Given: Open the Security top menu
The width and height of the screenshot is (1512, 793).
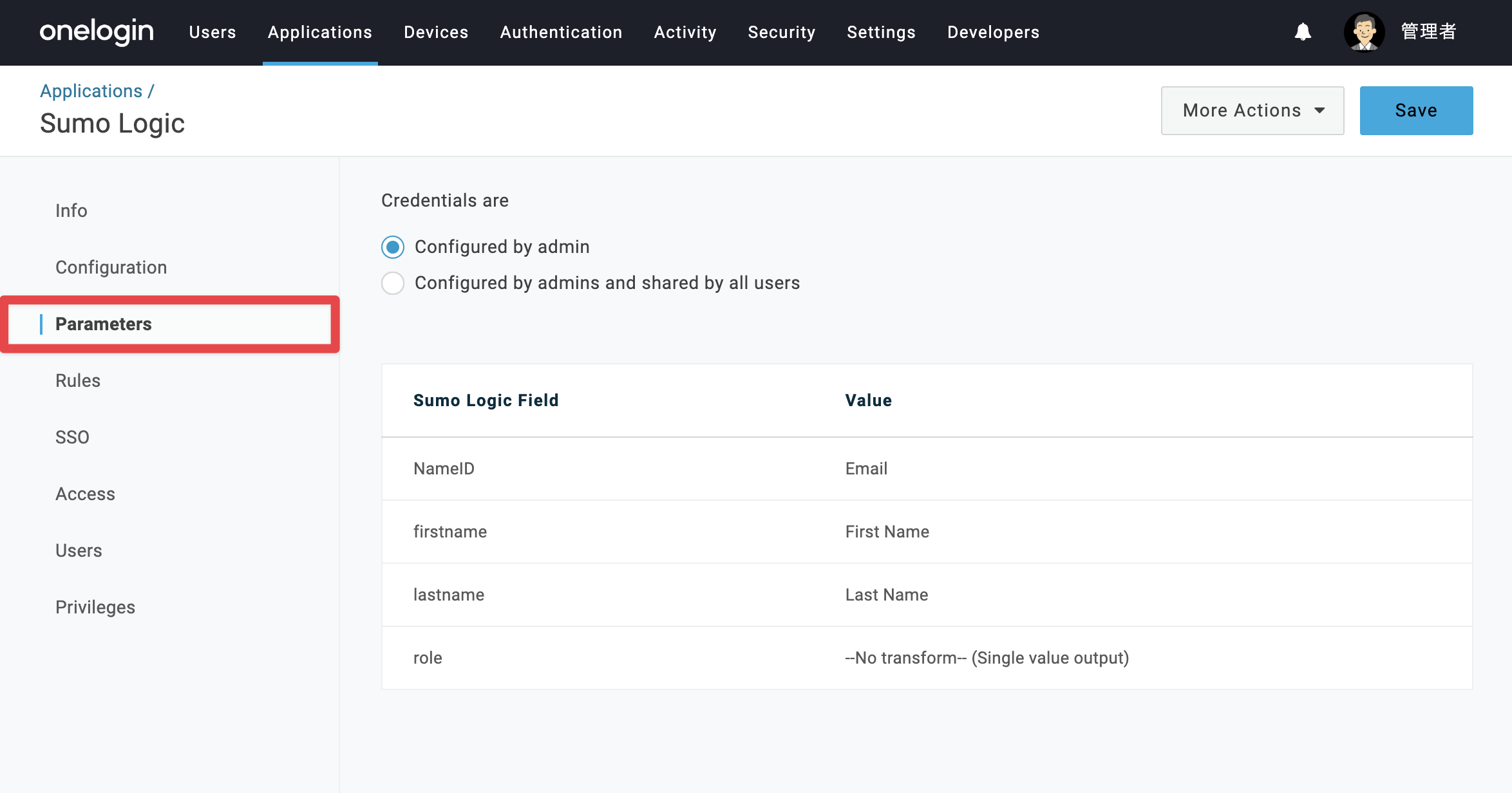Looking at the screenshot, I should [x=782, y=32].
